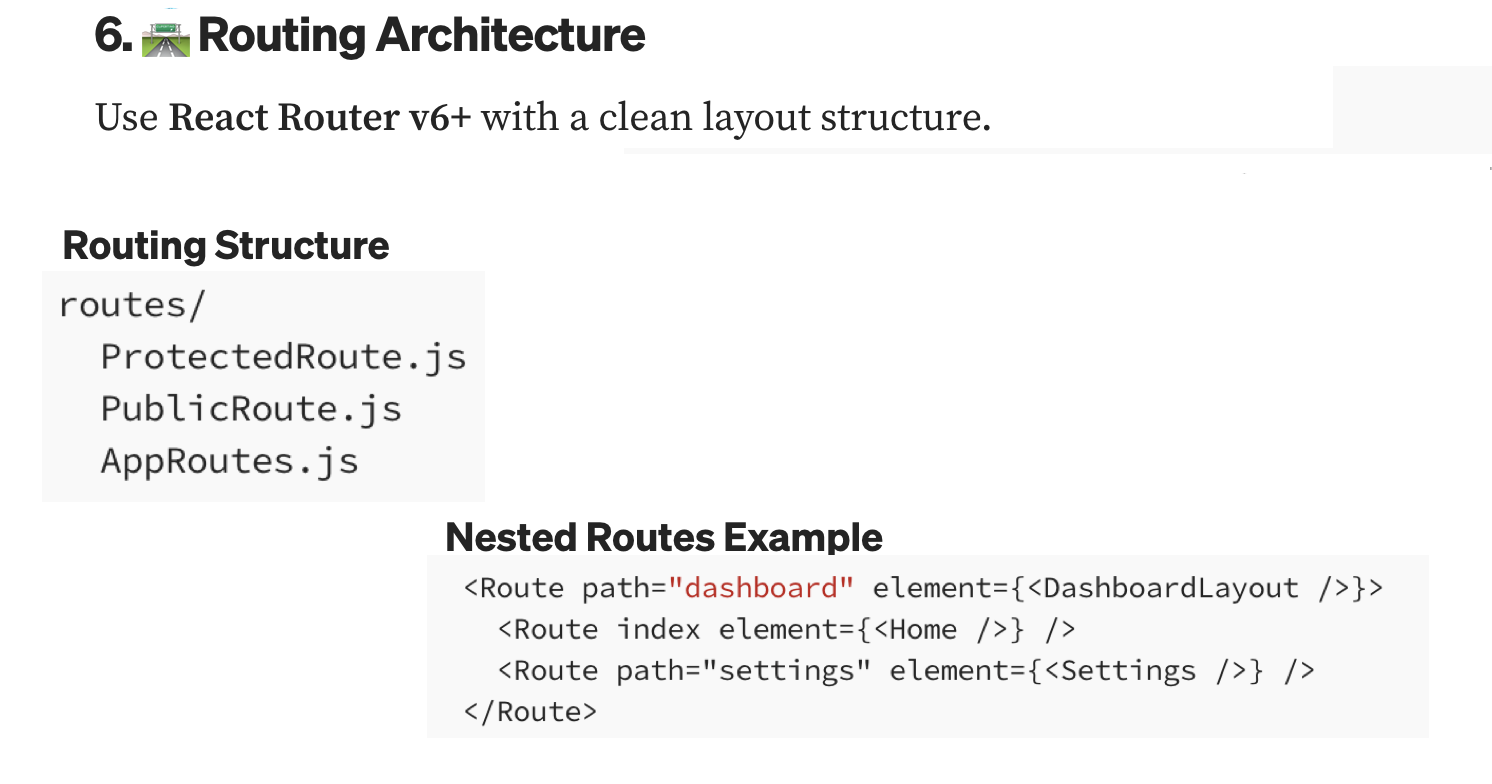Click the "Routing Architecture" heading text
Viewport: 1492px width, 784px height.
[421, 37]
